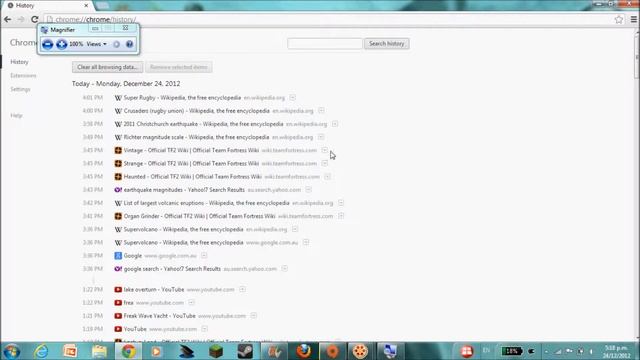Open the Google history entry
640x360 pixels.
133,256
